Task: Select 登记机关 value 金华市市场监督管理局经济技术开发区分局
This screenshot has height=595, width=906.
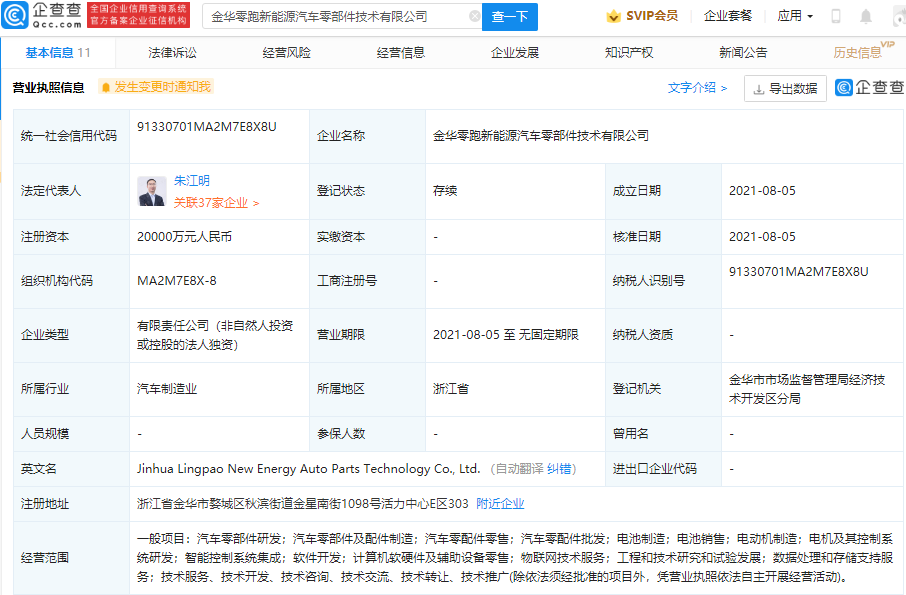Action: [x=807, y=389]
